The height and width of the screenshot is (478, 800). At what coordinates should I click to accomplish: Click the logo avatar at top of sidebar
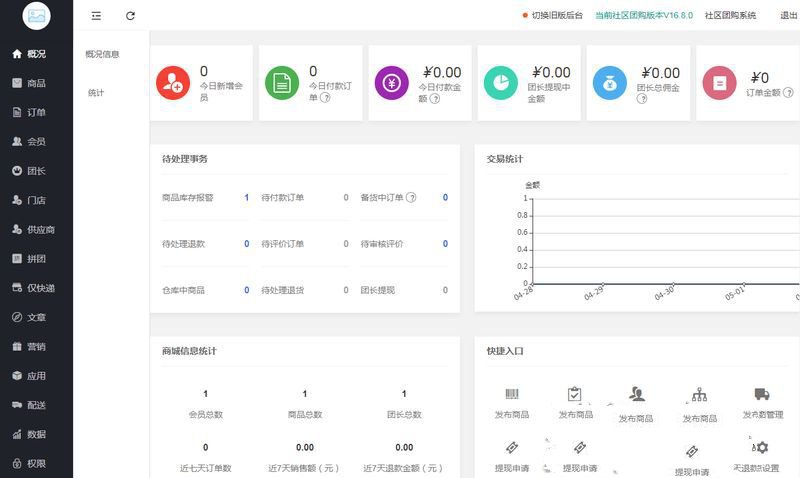(36, 16)
